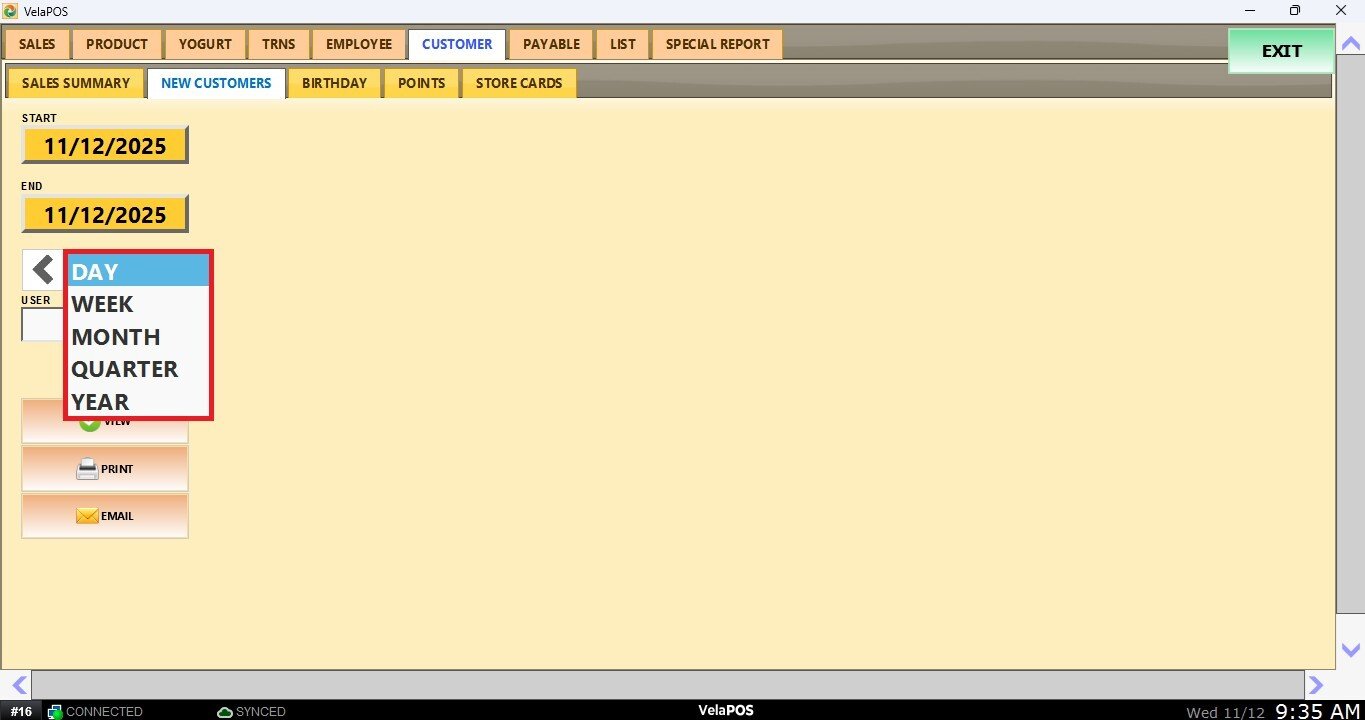Pick MONTH from the period options
Image resolution: width=1365 pixels, height=720 pixels.
(138, 337)
